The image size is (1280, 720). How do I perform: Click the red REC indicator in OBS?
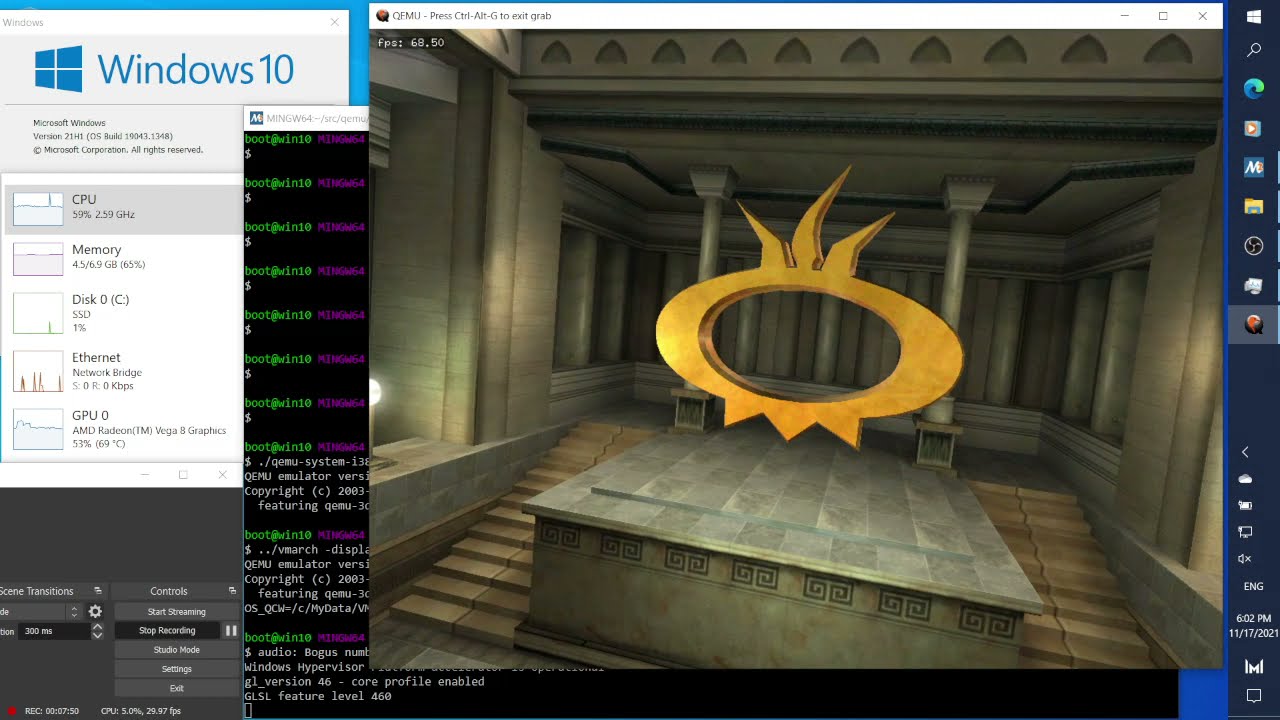point(11,711)
